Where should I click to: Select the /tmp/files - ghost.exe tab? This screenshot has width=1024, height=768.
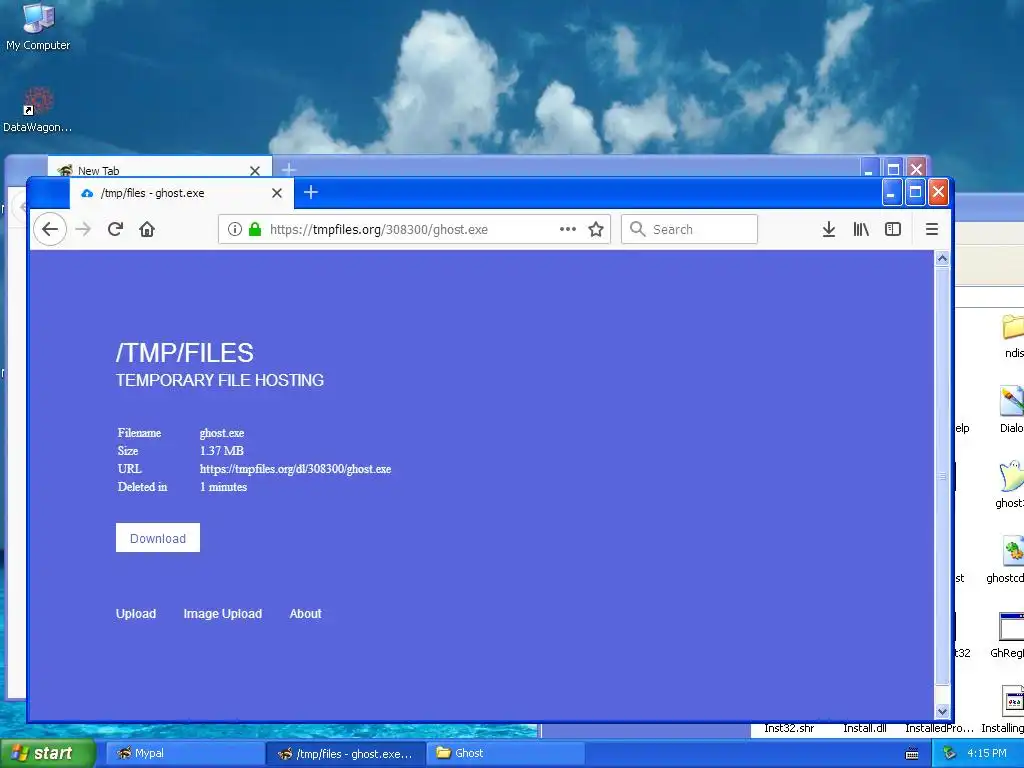[182, 193]
